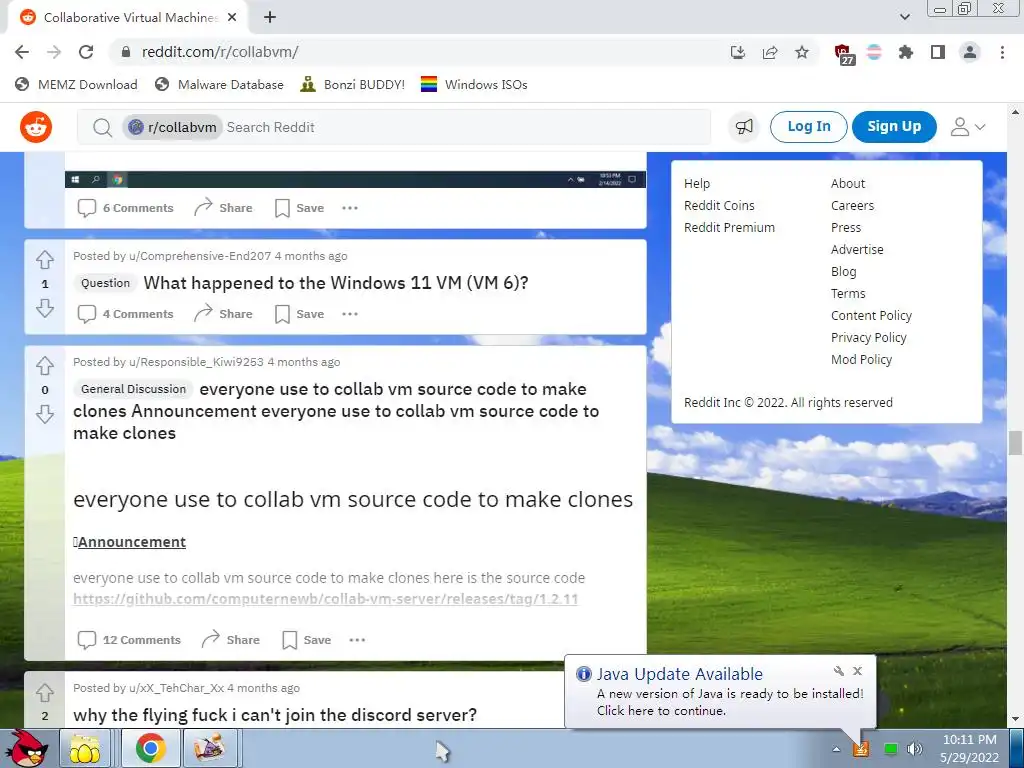This screenshot has width=1024, height=768.
Task: Open more options on Windows 11 VM post
Action: pyautogui.click(x=350, y=314)
